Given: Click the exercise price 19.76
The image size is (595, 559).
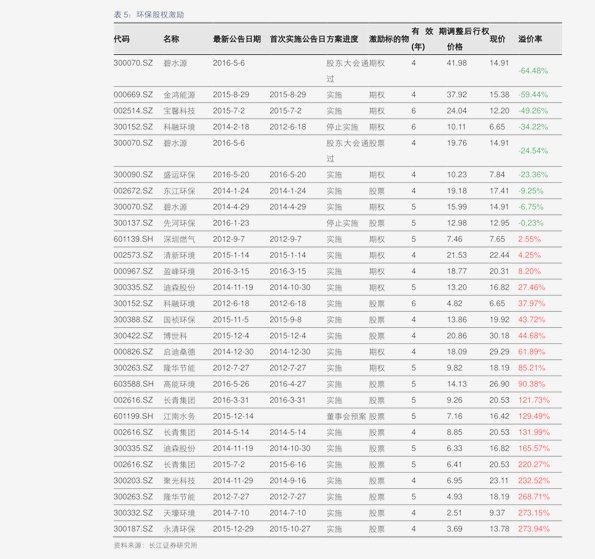Looking at the screenshot, I should pyautogui.click(x=456, y=143).
